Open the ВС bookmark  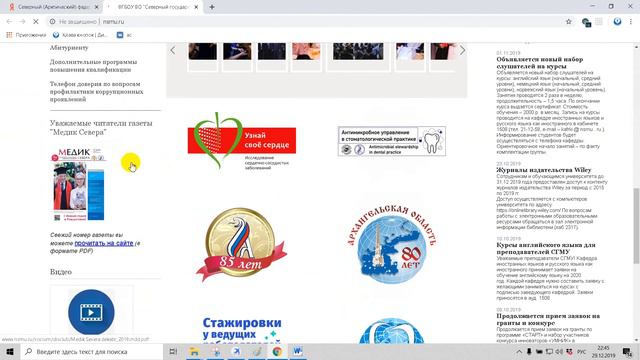click(x=124, y=35)
